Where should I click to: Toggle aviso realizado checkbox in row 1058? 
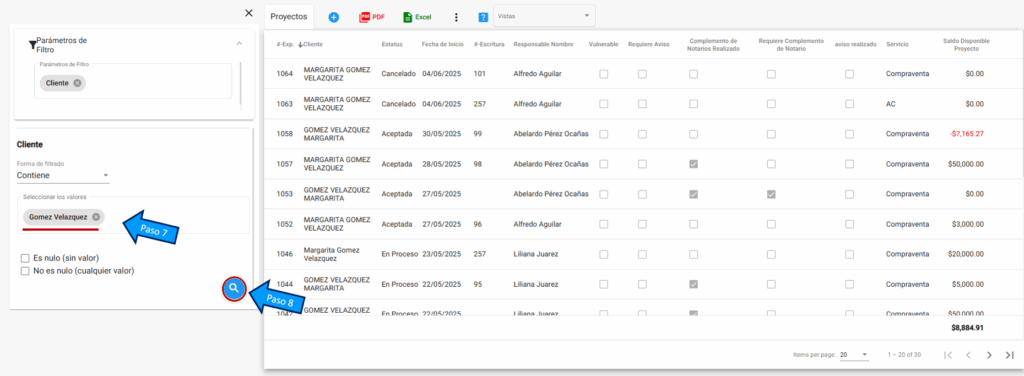point(849,134)
